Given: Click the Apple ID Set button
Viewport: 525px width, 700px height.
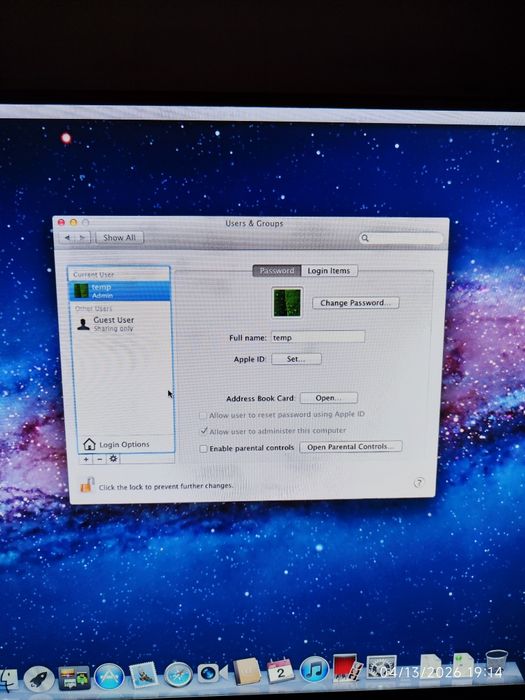Looking at the screenshot, I should coord(296,359).
